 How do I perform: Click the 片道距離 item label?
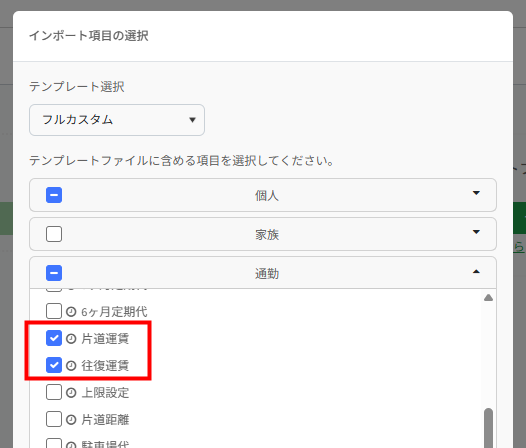coord(105,419)
